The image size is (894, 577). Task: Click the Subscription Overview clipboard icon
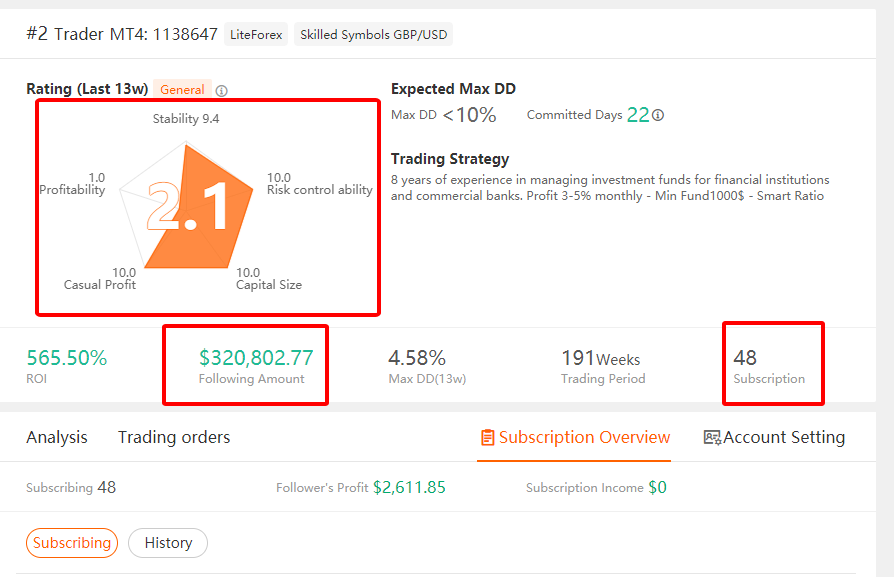487,437
